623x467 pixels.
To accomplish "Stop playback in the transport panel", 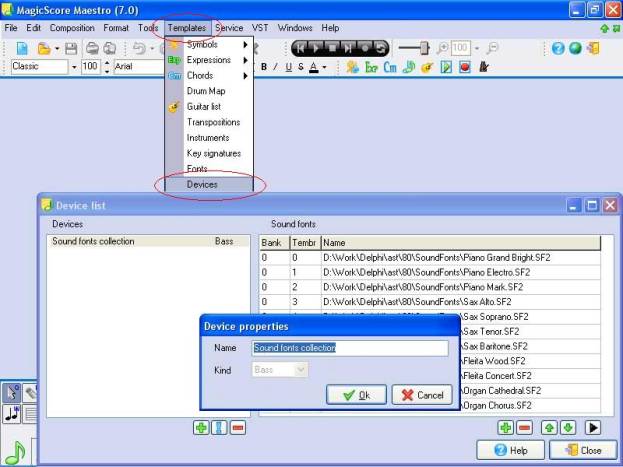I will tap(332, 48).
